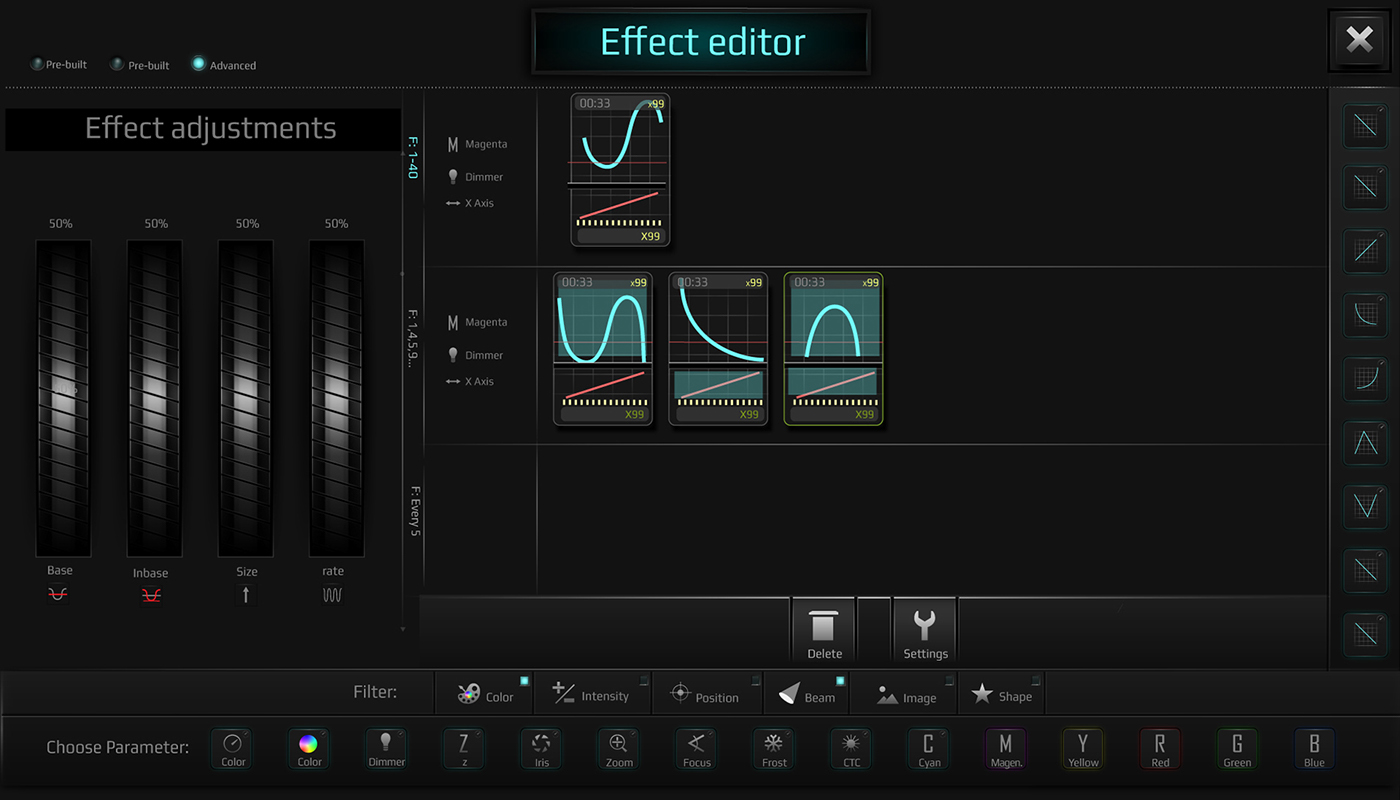Choose the Frost parameter
1400x800 pixels.
pos(774,749)
